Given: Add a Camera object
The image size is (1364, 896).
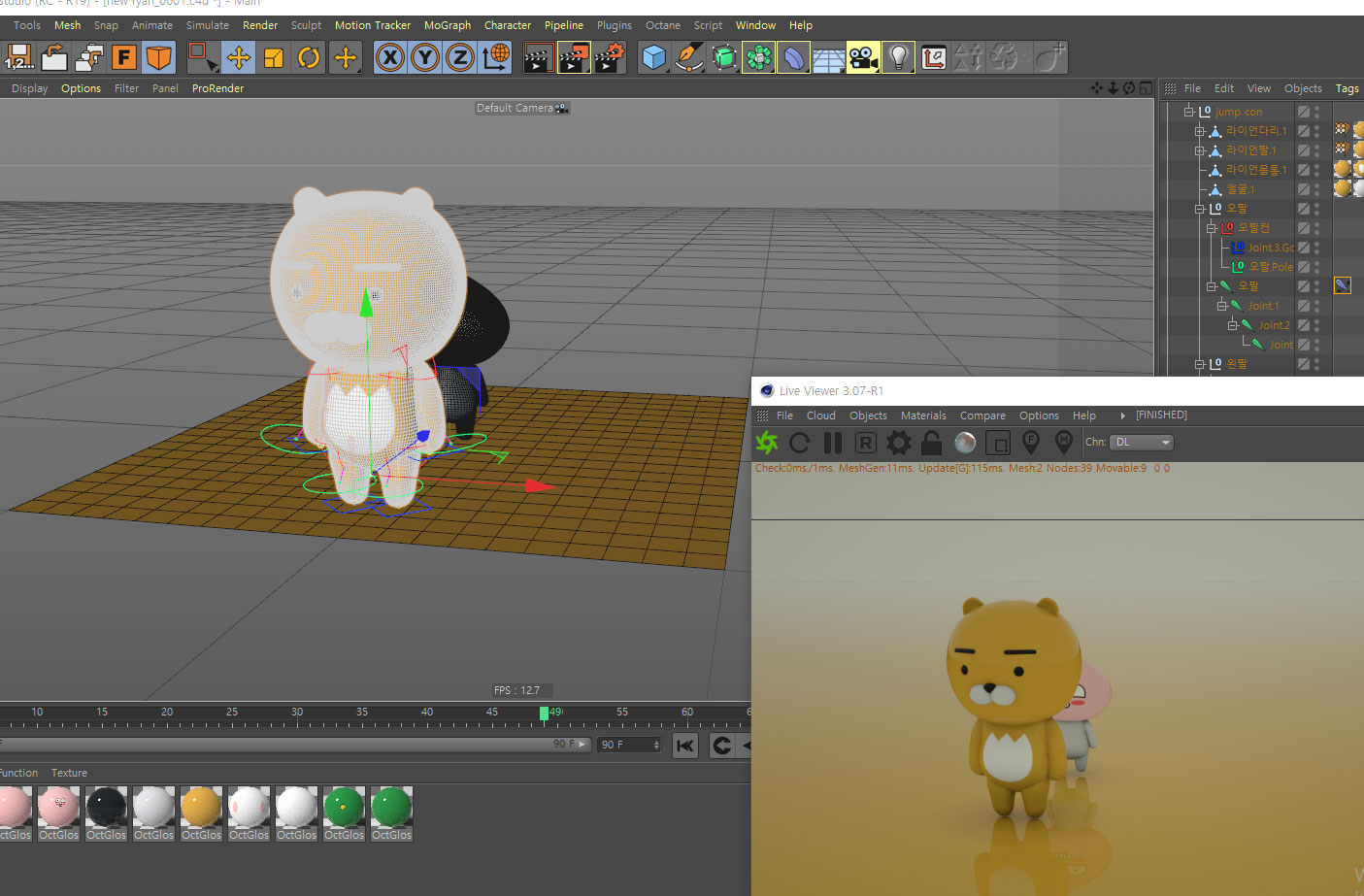Looking at the screenshot, I should 863,58.
